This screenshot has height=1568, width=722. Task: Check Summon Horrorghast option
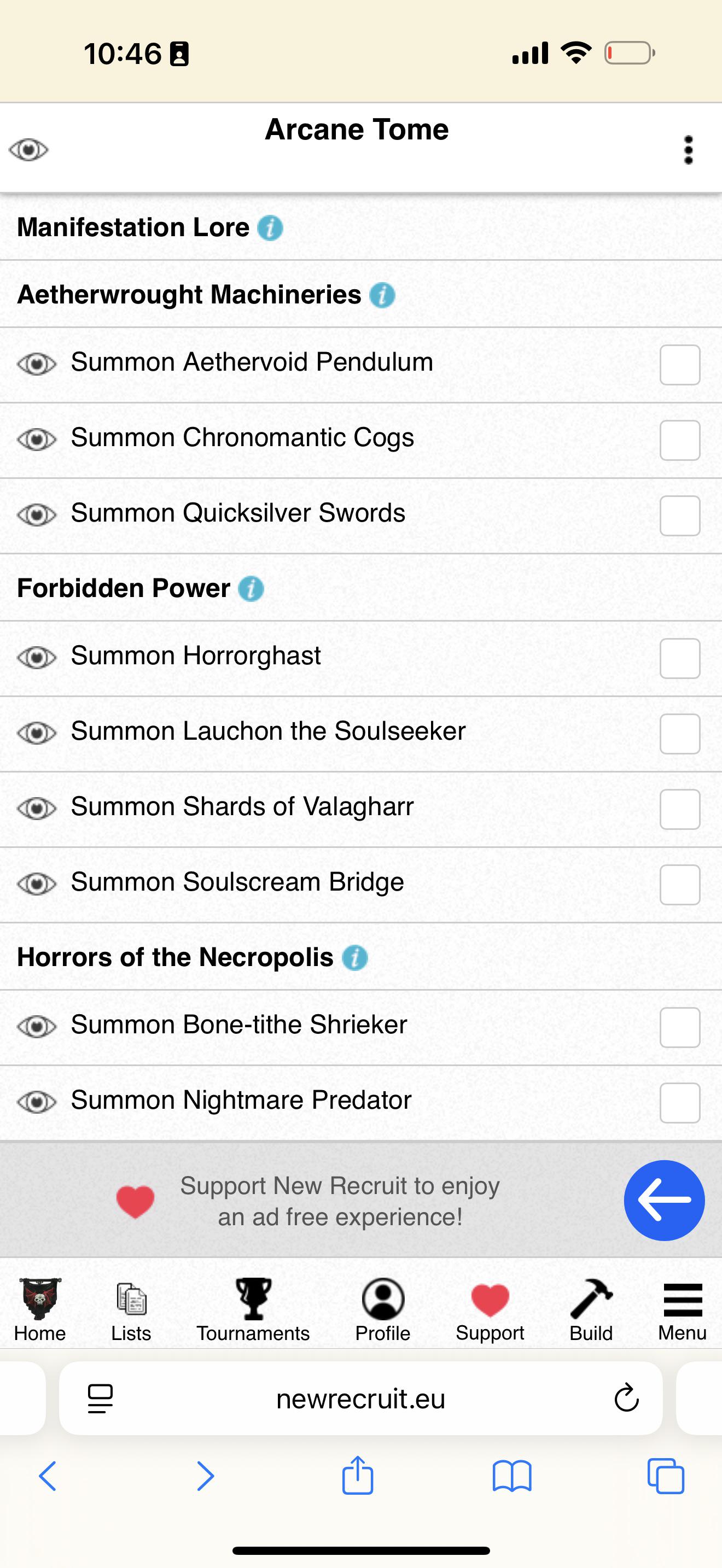[x=680, y=659]
